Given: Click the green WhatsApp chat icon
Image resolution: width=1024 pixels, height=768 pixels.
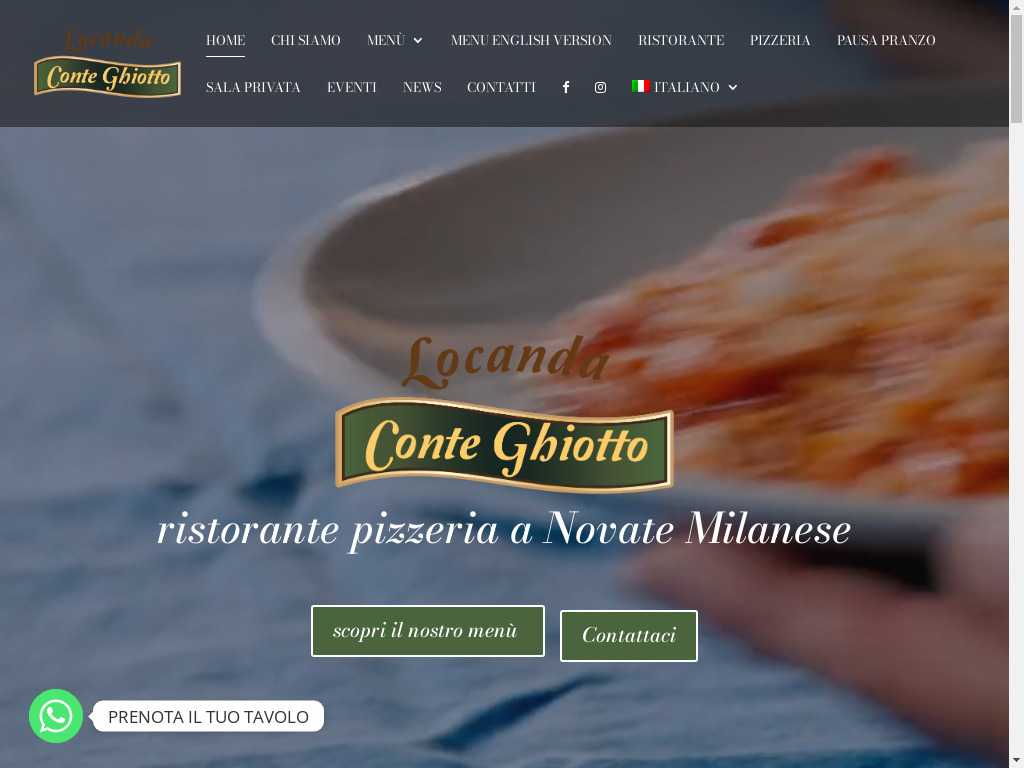Looking at the screenshot, I should point(56,716).
